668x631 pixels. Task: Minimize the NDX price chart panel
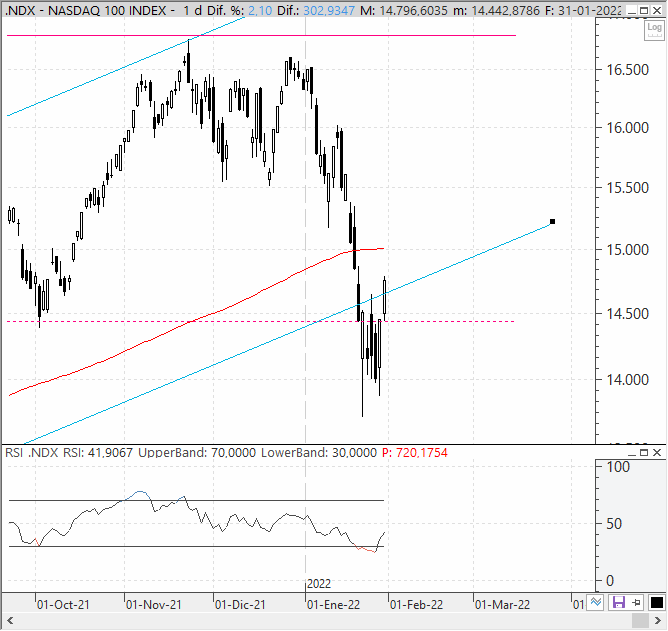pos(632,11)
